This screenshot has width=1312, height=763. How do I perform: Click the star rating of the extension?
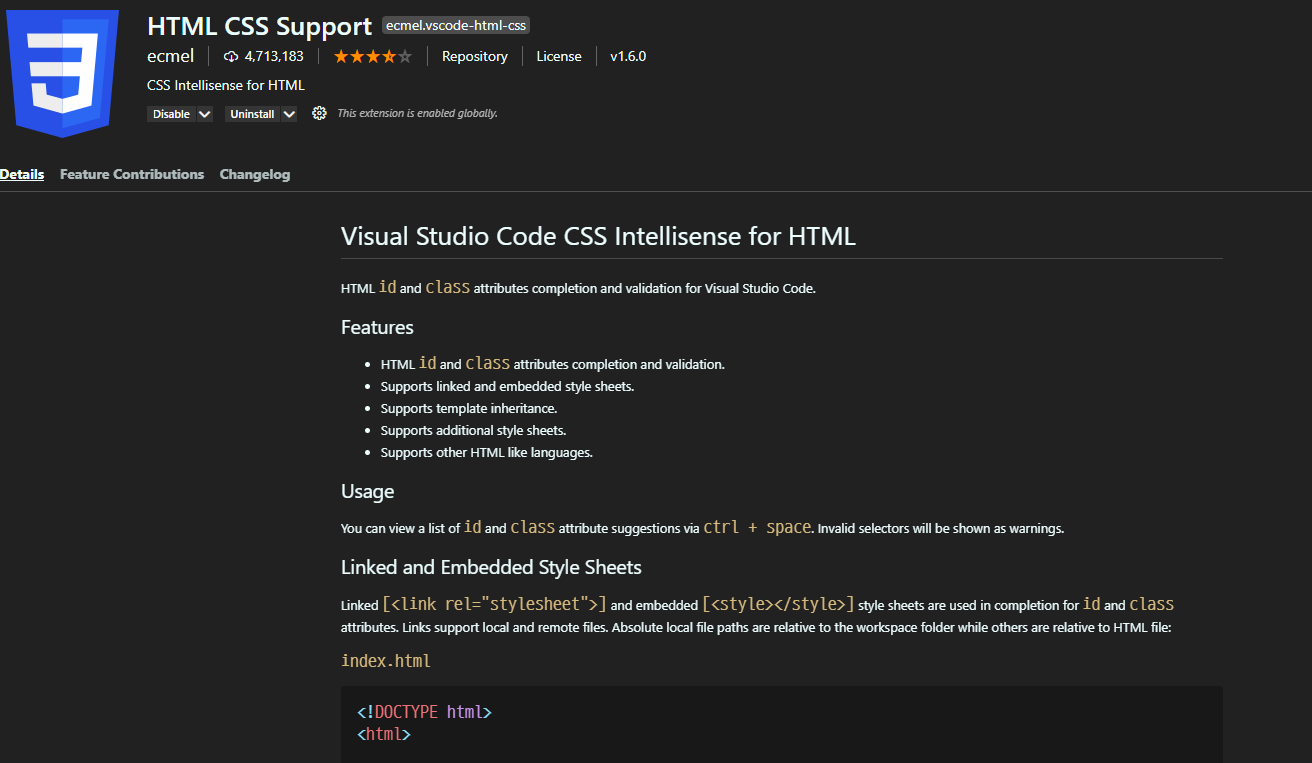(372, 56)
